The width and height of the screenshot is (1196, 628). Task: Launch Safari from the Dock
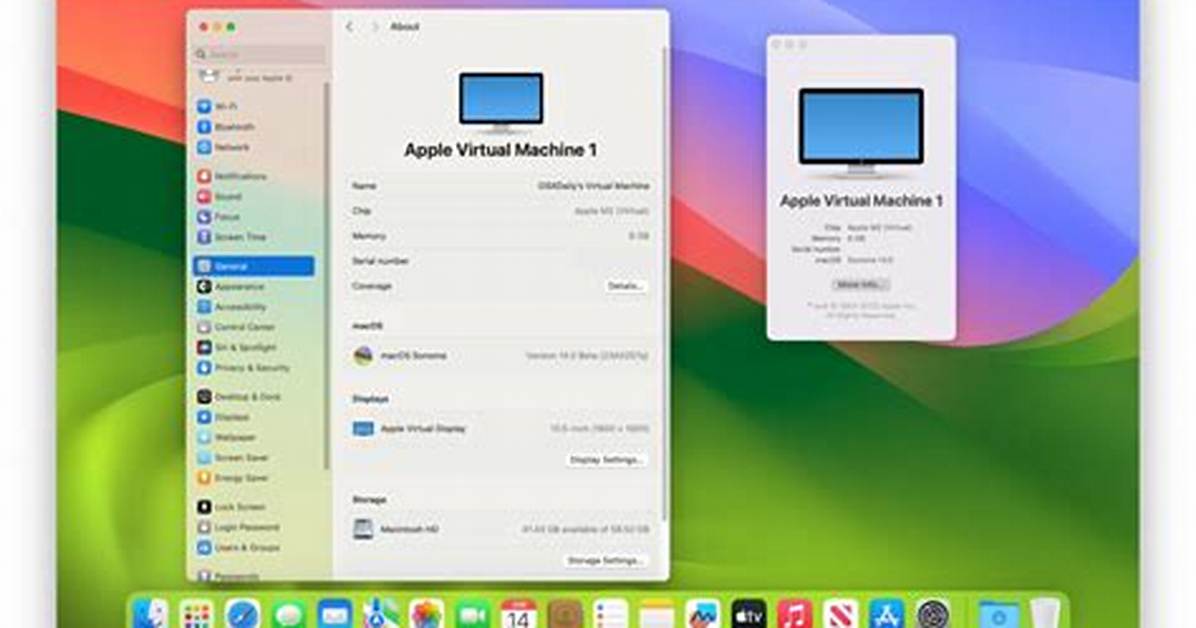(243, 614)
